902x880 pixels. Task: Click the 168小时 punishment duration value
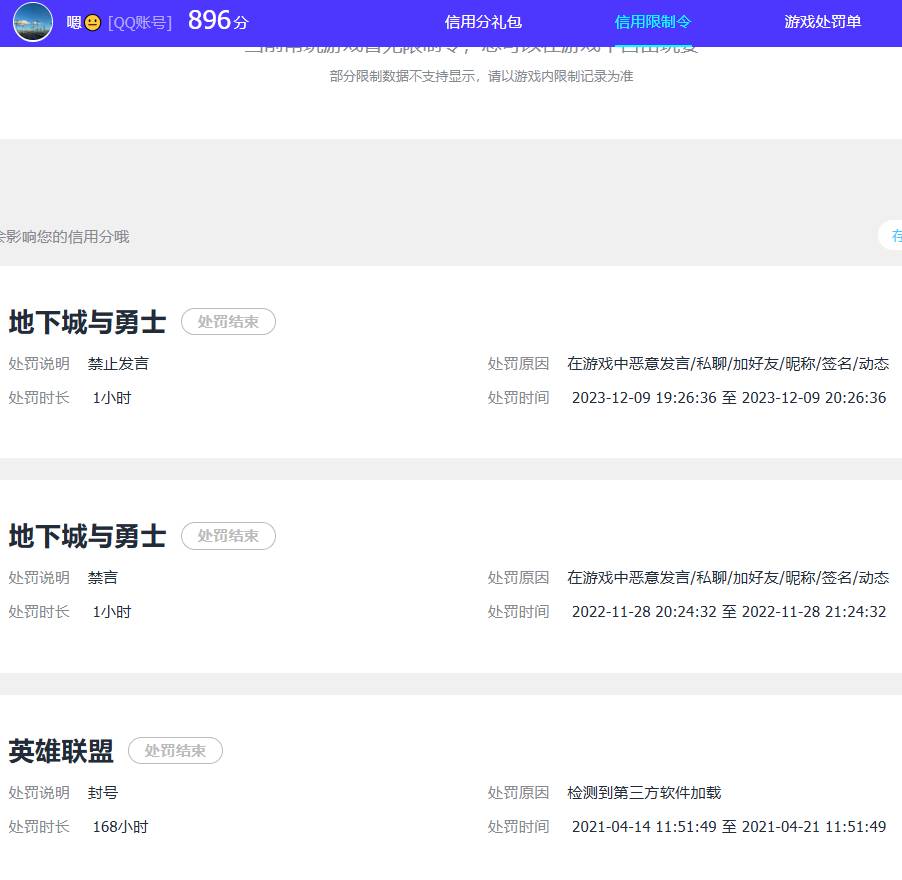(x=120, y=827)
